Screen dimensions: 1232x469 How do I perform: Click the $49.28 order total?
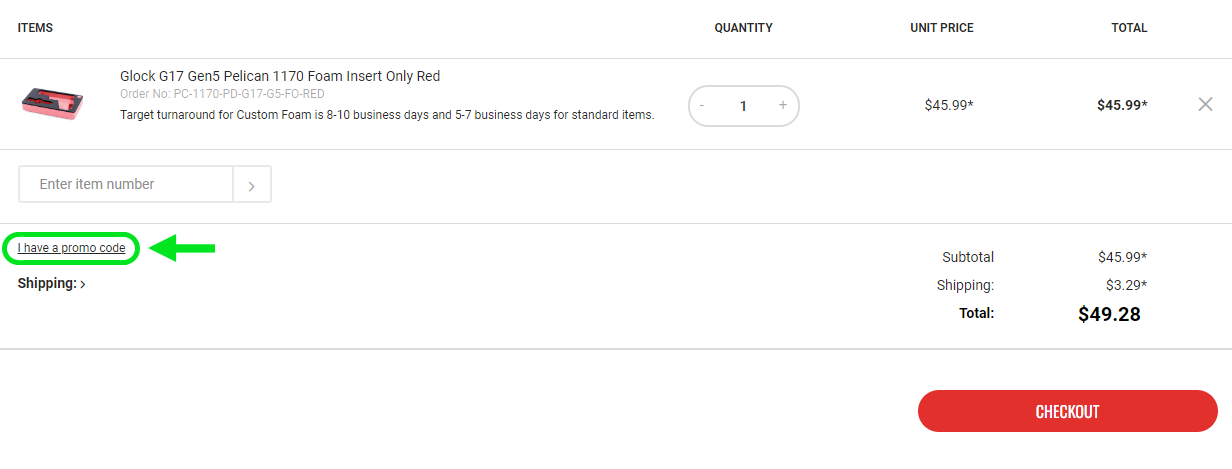[1108, 314]
